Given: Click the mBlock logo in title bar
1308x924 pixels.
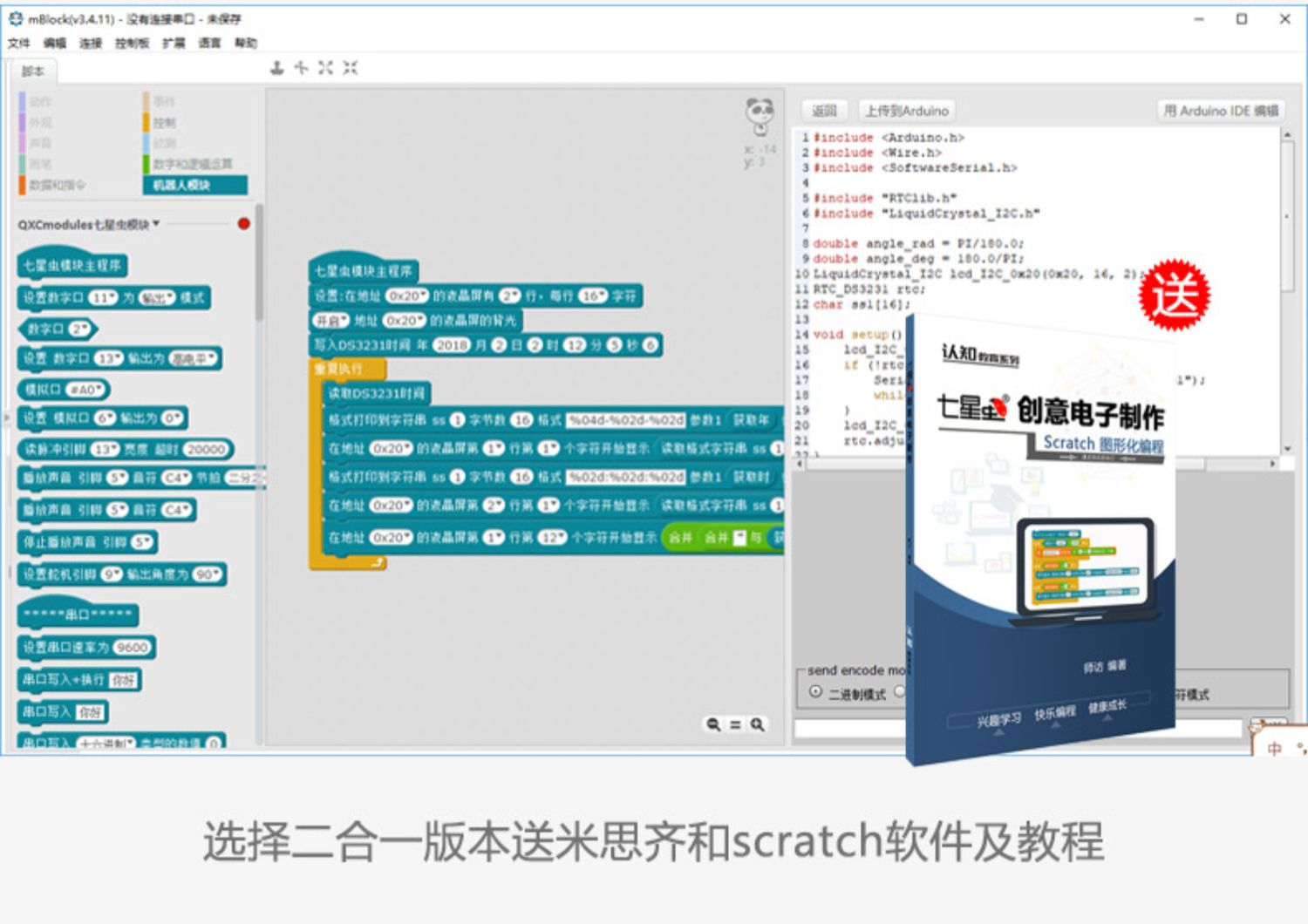Looking at the screenshot, I should 16,18.
